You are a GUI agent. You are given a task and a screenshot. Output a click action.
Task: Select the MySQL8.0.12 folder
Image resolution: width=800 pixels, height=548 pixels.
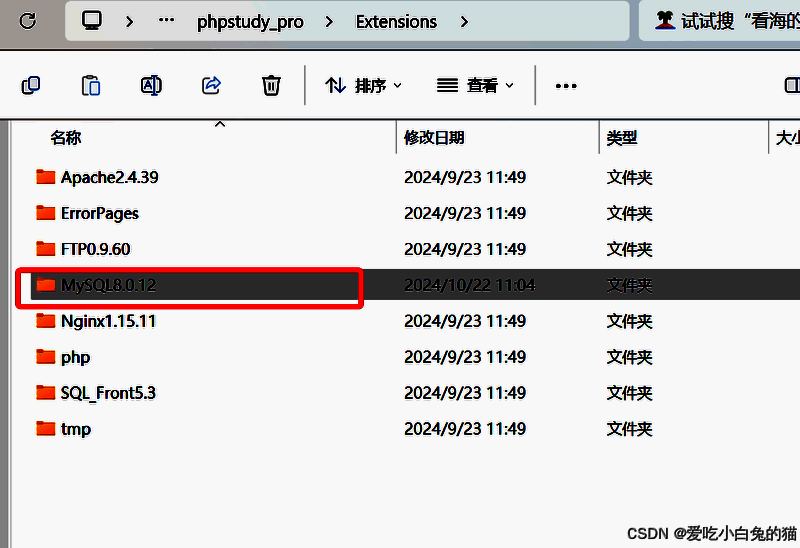click(x=108, y=285)
